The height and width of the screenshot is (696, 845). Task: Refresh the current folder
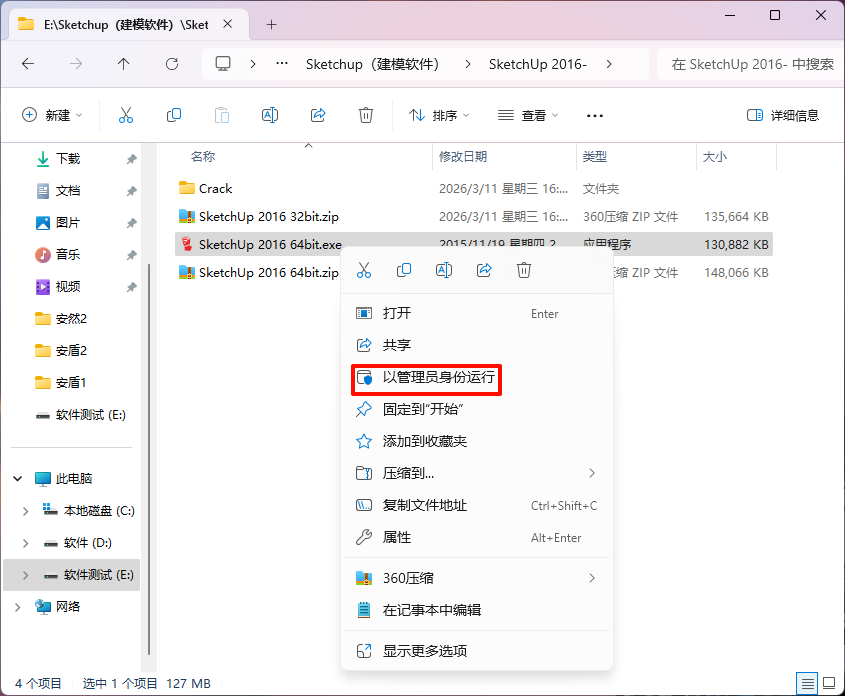pyautogui.click(x=172, y=64)
